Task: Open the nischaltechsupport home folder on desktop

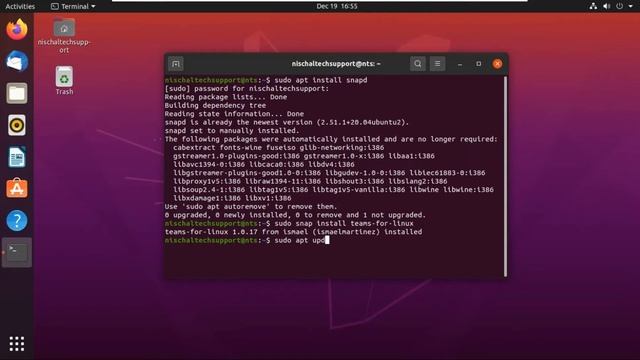Action: (64, 36)
